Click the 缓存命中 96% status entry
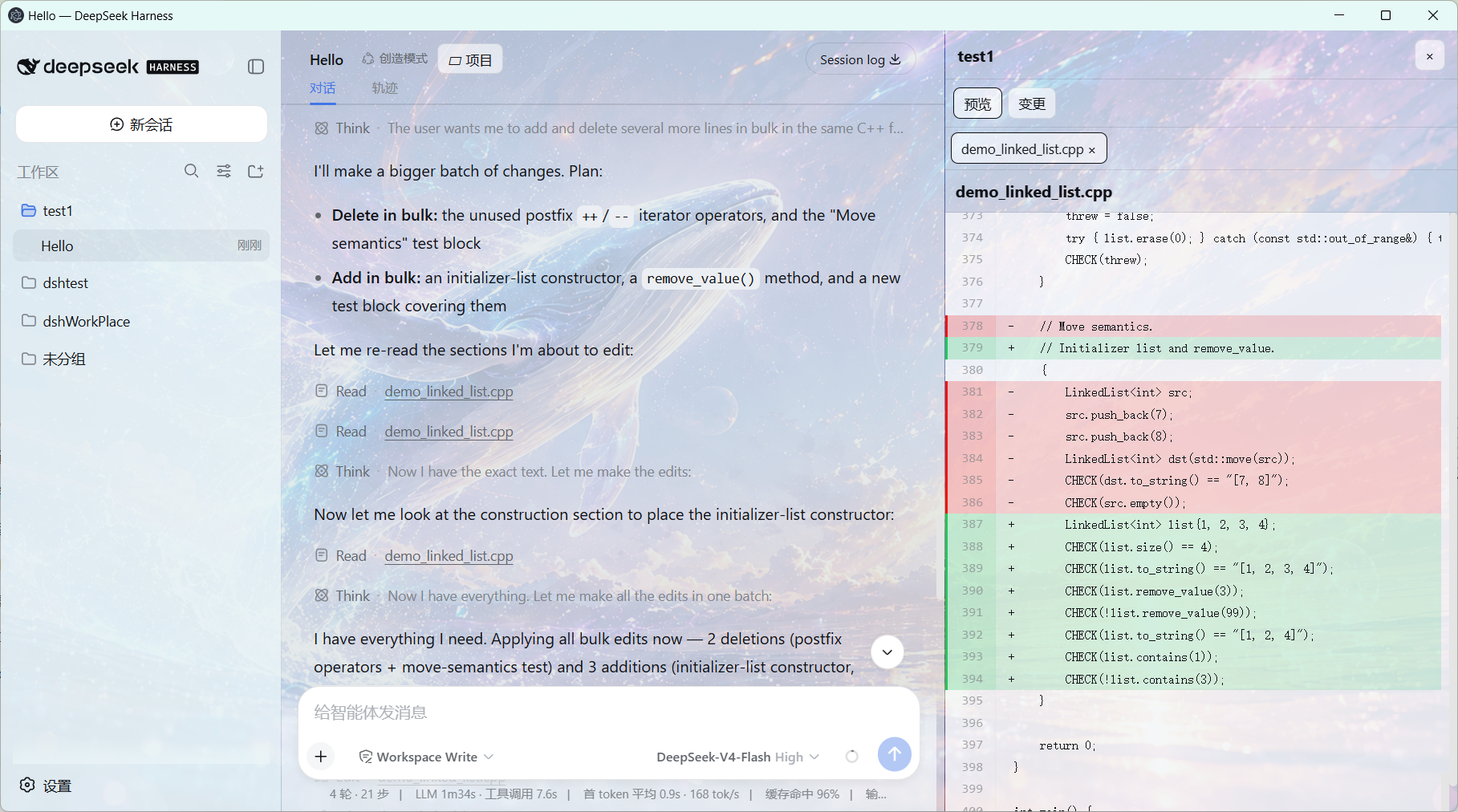This screenshot has height=812, width=1458. (x=802, y=794)
